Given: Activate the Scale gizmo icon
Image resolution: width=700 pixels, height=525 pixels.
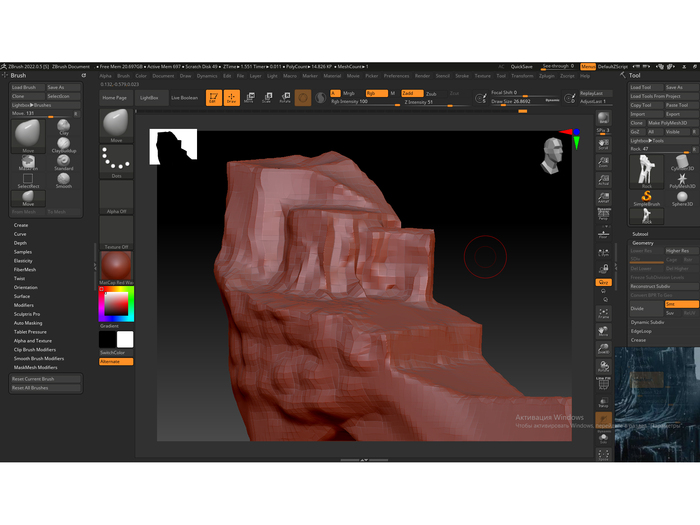Looking at the screenshot, I should [267, 97].
